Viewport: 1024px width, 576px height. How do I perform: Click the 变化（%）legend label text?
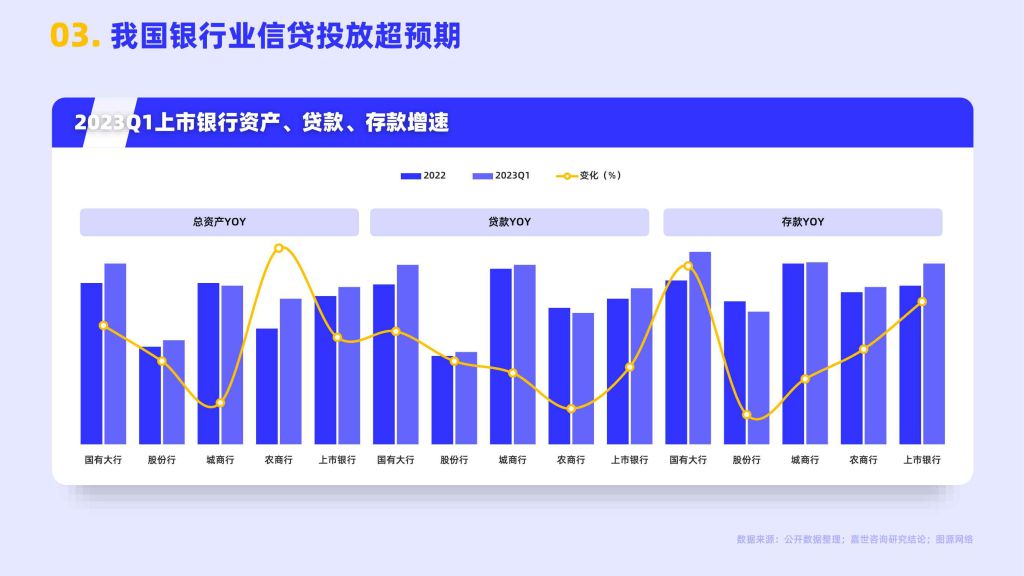pos(600,176)
